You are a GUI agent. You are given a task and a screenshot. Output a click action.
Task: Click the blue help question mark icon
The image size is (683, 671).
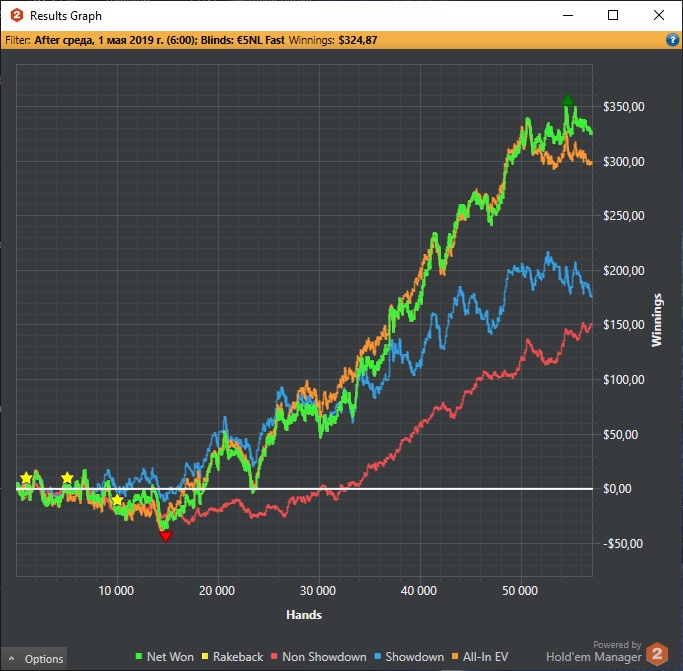672,40
